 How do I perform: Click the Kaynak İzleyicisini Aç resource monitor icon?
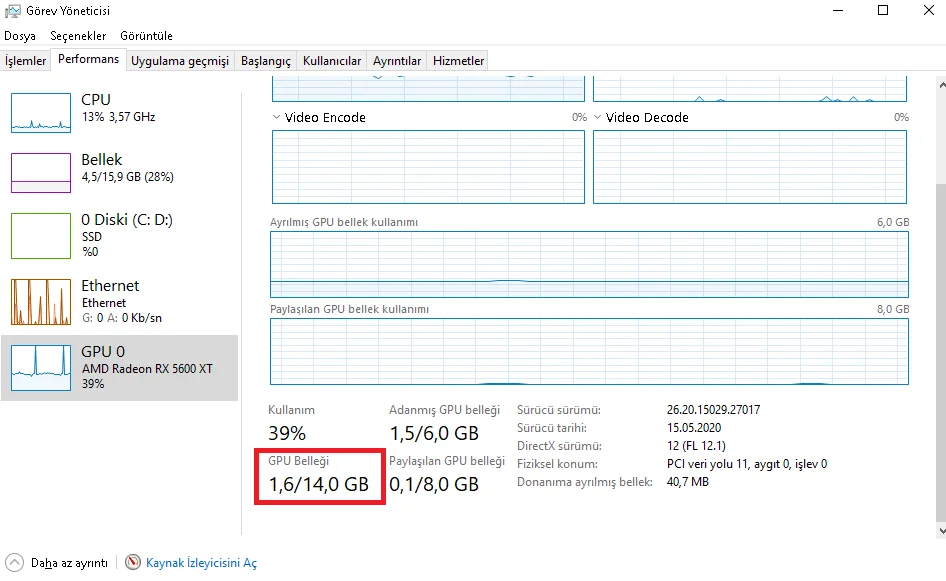click(134, 563)
